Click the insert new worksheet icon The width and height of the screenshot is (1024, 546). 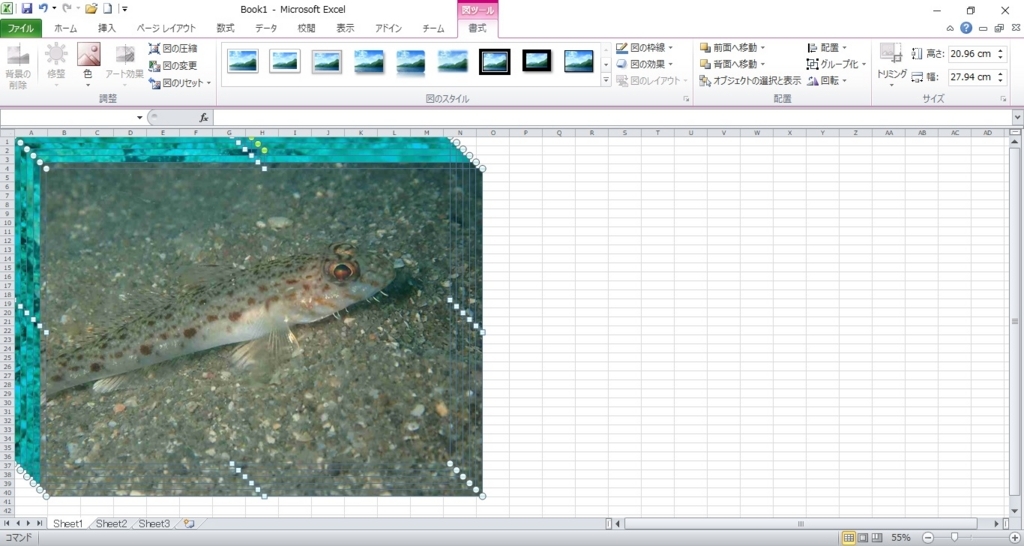[x=189, y=524]
